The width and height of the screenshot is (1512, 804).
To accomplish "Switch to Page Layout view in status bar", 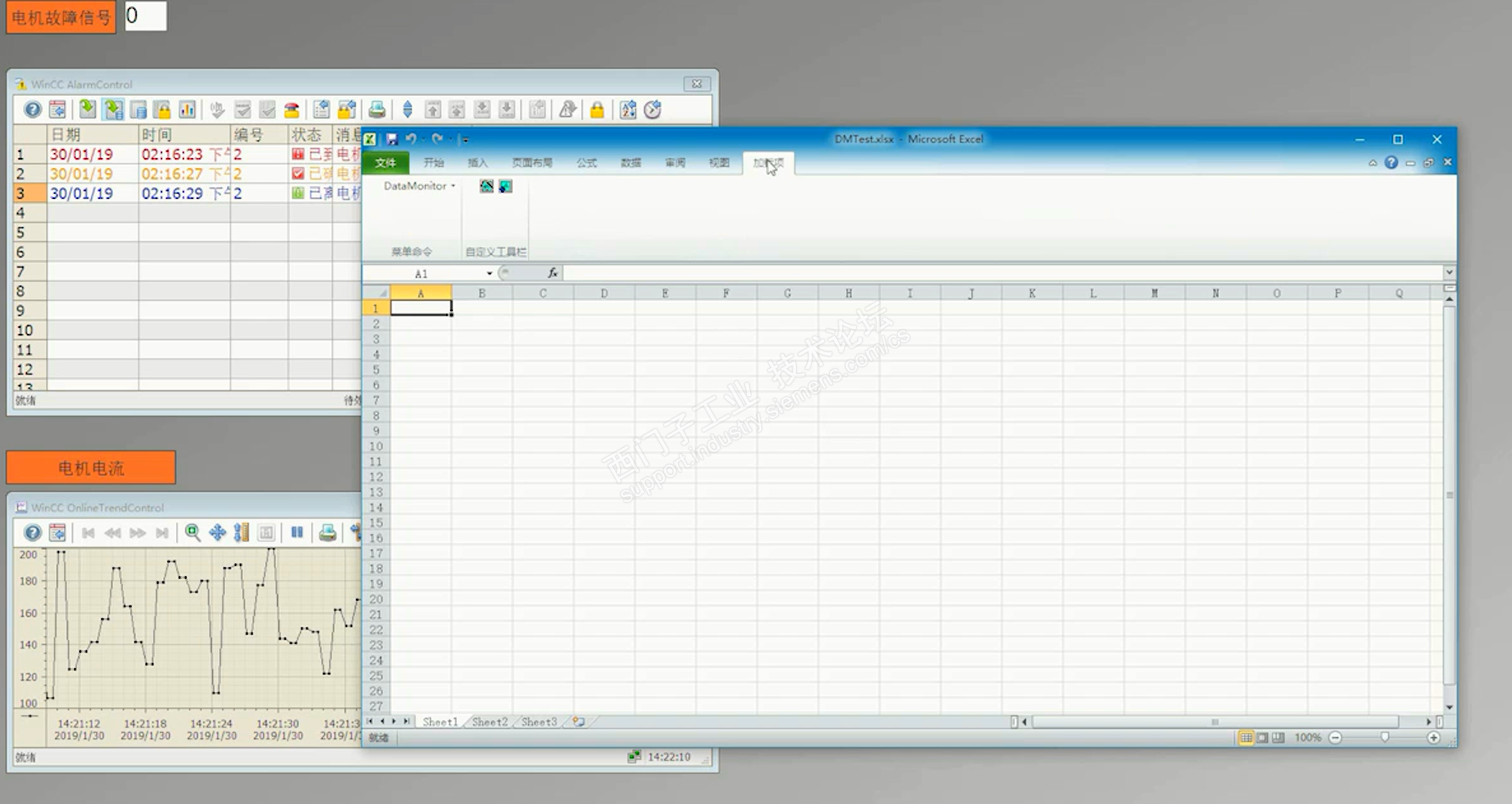I will [x=1262, y=738].
